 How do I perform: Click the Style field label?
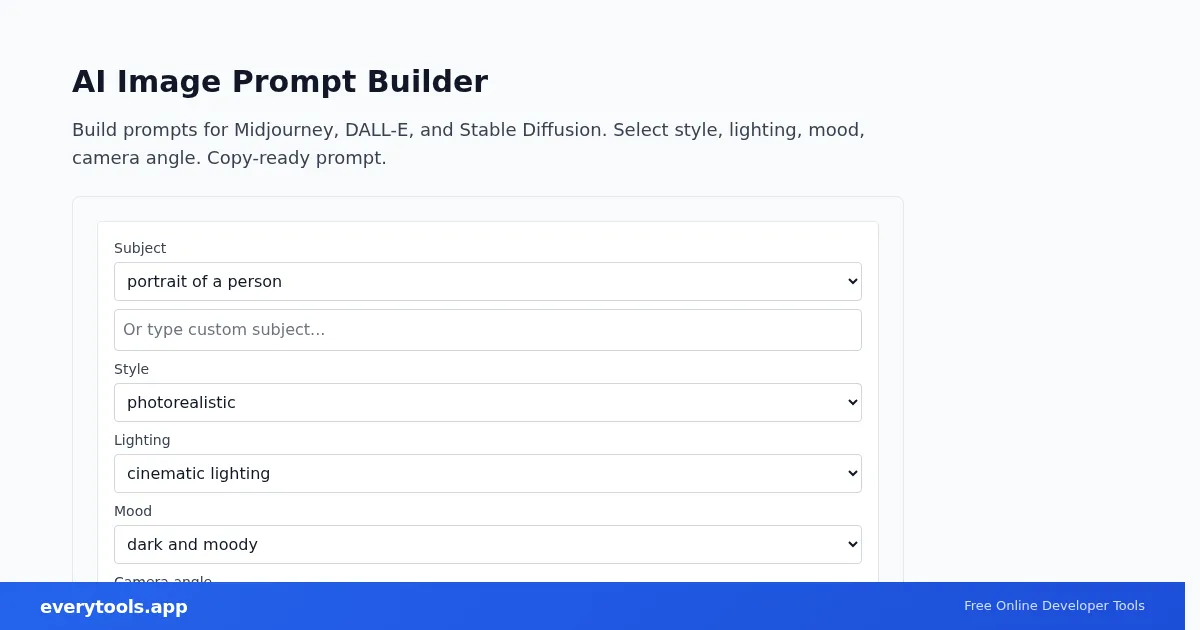131,369
